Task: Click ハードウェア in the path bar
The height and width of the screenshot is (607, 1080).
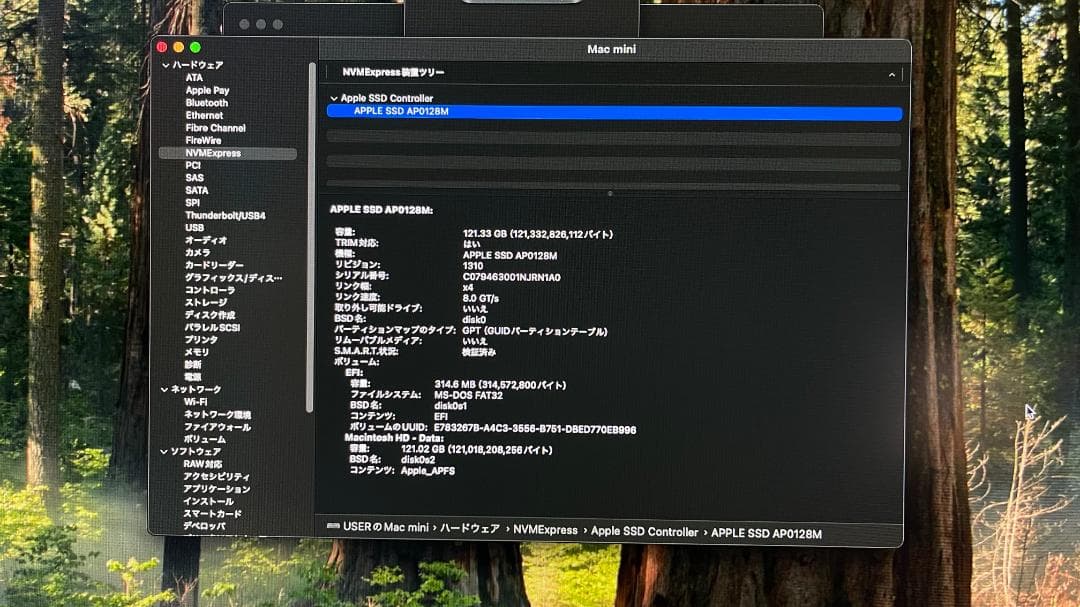Action: click(470, 528)
